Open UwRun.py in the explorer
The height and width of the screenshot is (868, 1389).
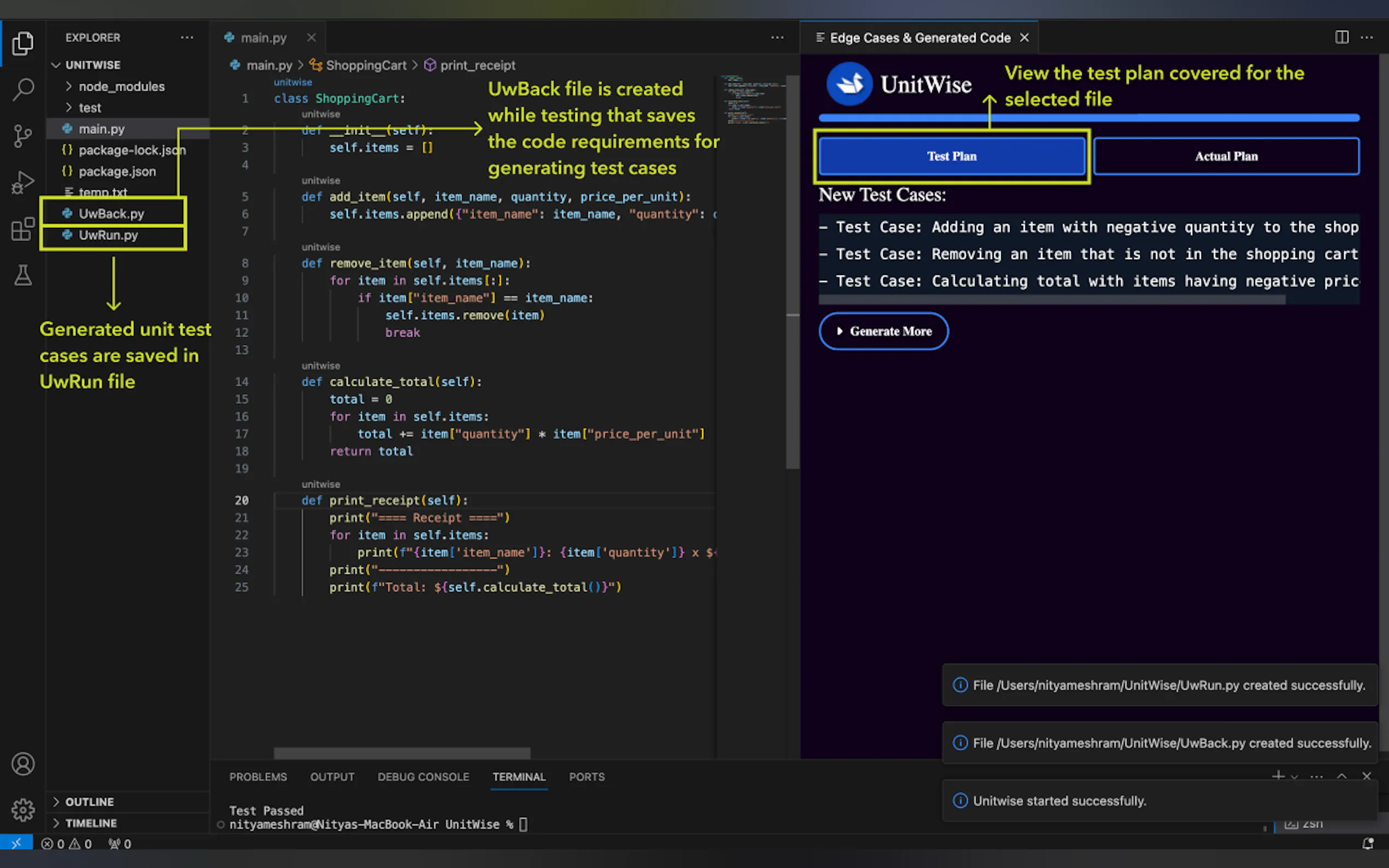108,235
